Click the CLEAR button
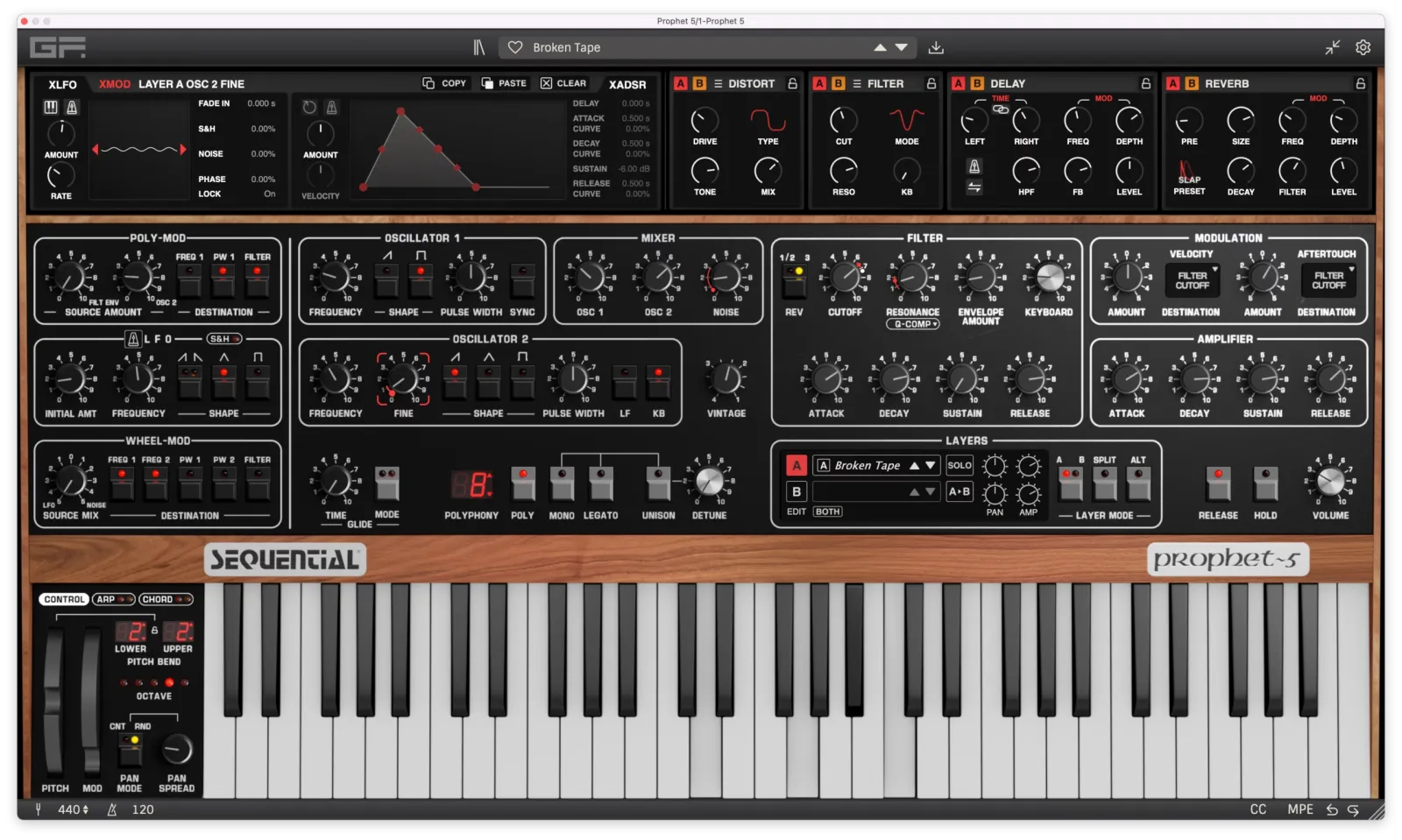The width and height of the screenshot is (1402, 840). 563,83
